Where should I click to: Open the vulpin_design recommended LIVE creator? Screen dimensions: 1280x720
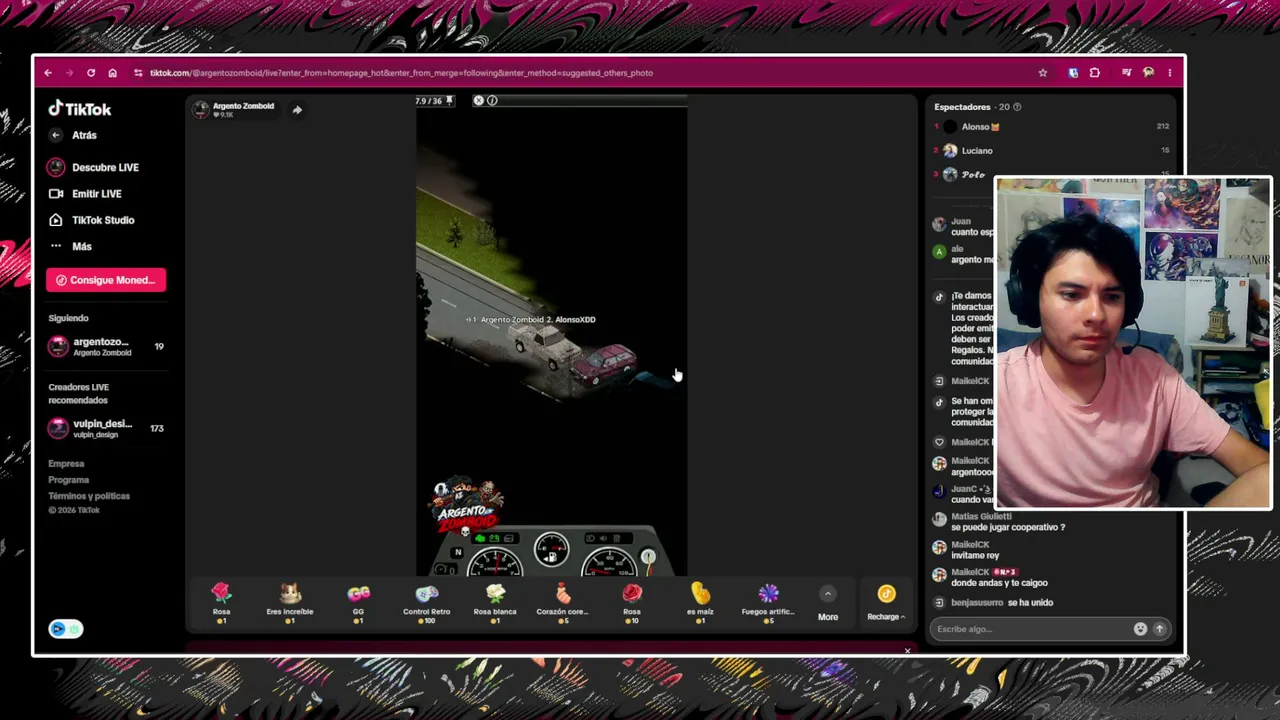click(105, 428)
